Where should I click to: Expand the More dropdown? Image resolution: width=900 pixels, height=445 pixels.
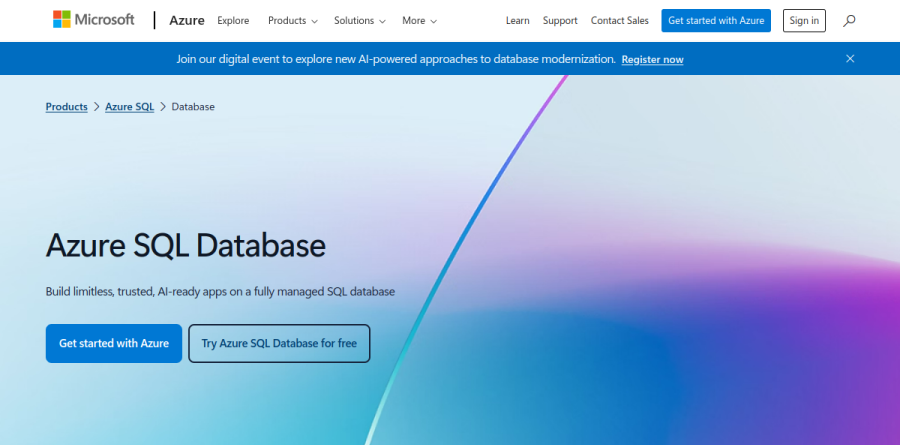coord(419,21)
